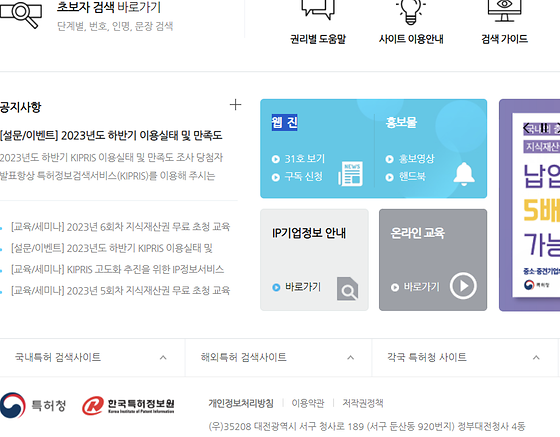Expand 각국 특허청 사이트 dropdown

465,357
